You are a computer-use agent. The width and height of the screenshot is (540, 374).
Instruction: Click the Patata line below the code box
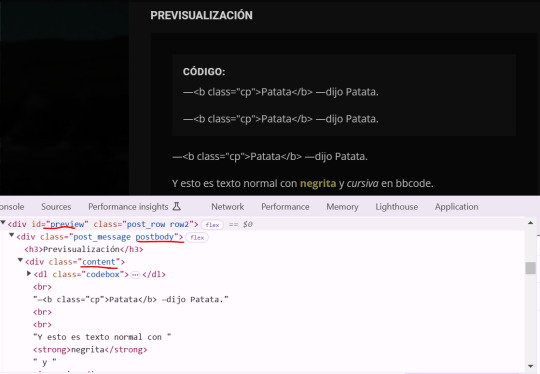pos(270,156)
